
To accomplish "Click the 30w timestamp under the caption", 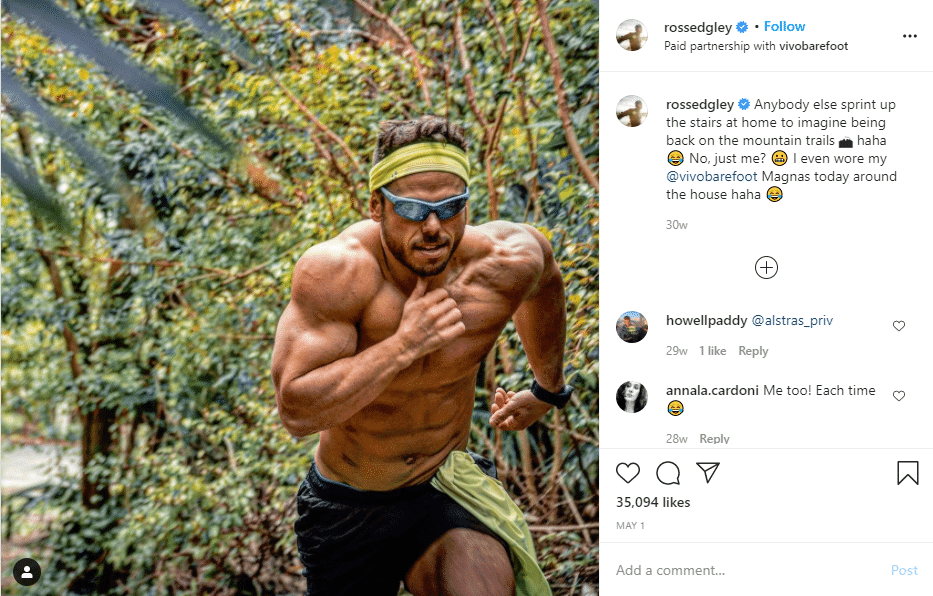I will 676,224.
